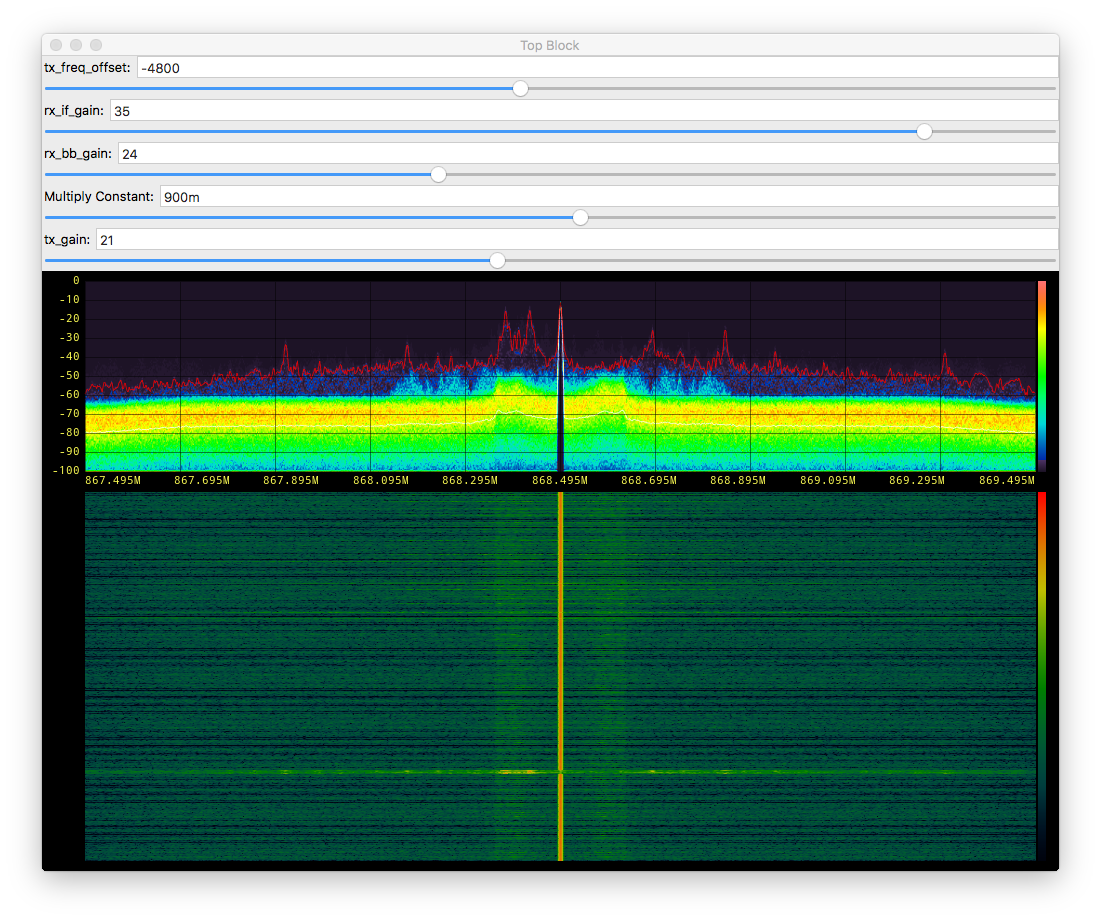
Task: Minimize the Top Block window
Action: (76, 45)
